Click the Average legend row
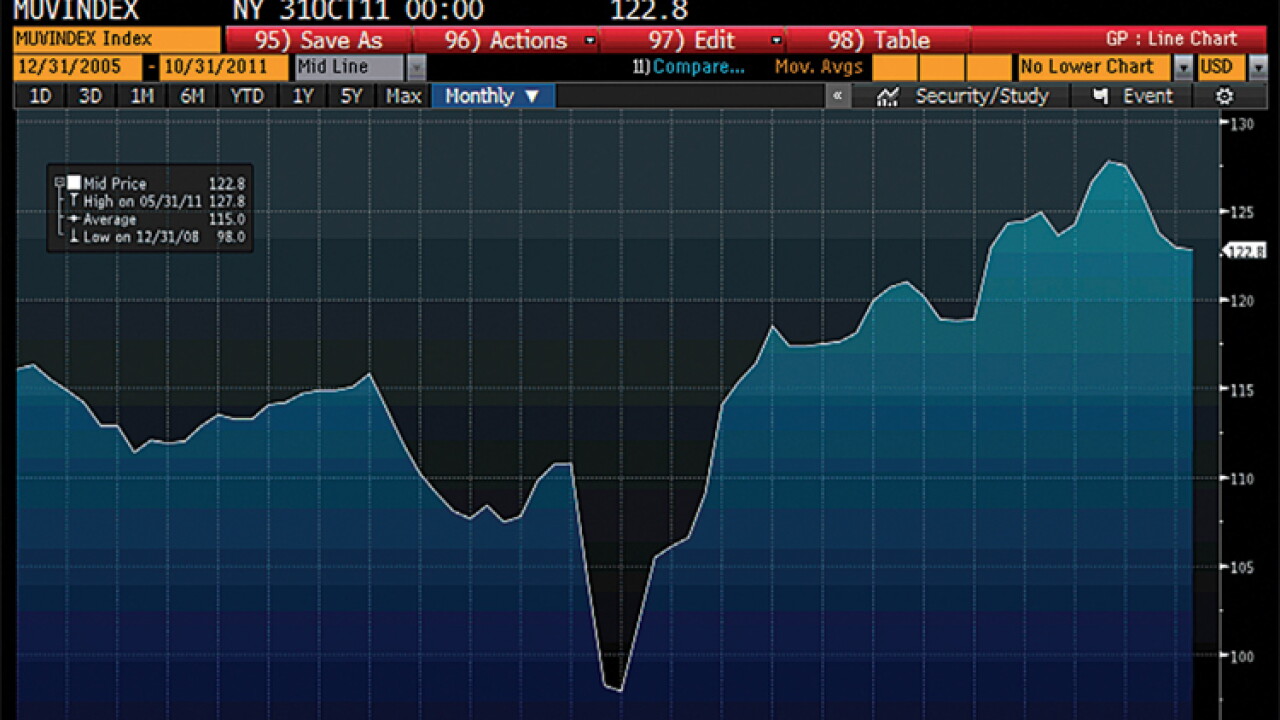Image resolution: width=1280 pixels, height=720 pixels. coord(110,219)
